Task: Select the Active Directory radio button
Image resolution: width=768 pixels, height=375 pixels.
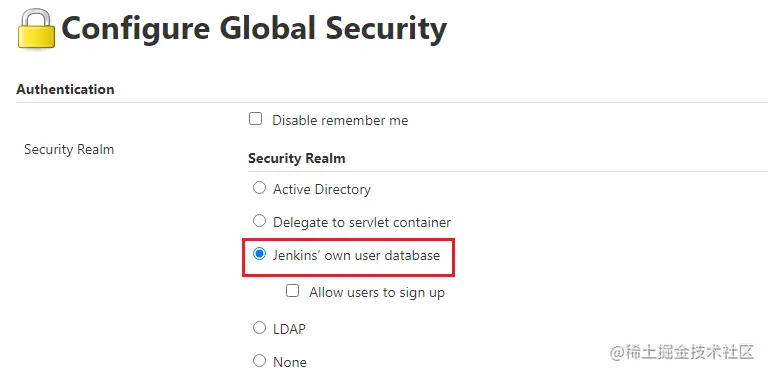Action: point(259,188)
